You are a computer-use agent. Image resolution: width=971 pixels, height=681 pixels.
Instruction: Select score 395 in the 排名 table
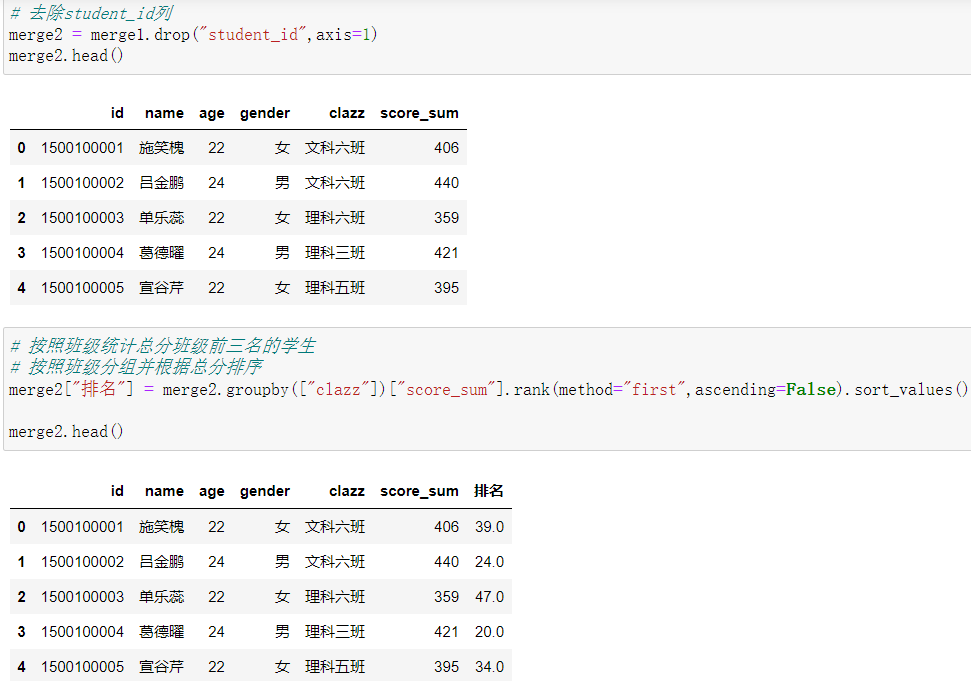pyautogui.click(x=446, y=667)
